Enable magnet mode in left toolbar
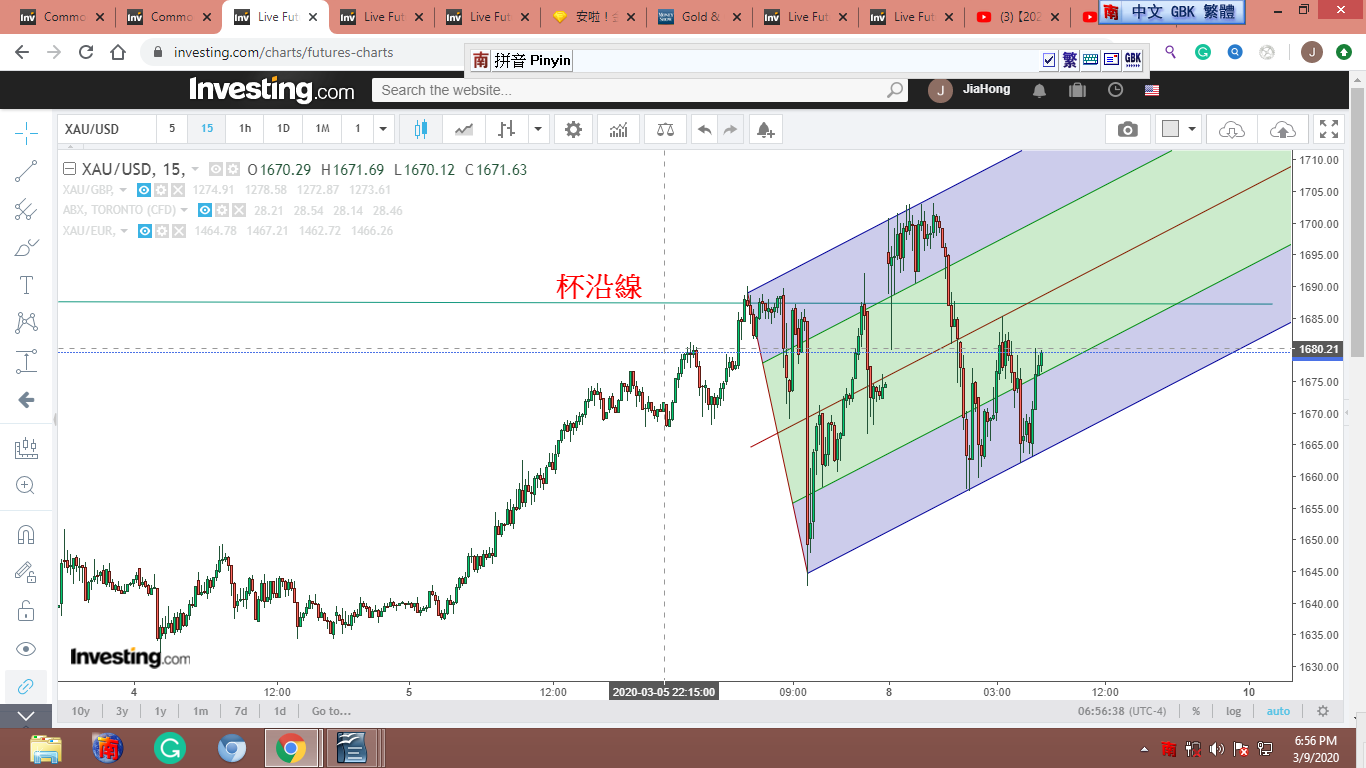1366x768 pixels. [x=27, y=535]
